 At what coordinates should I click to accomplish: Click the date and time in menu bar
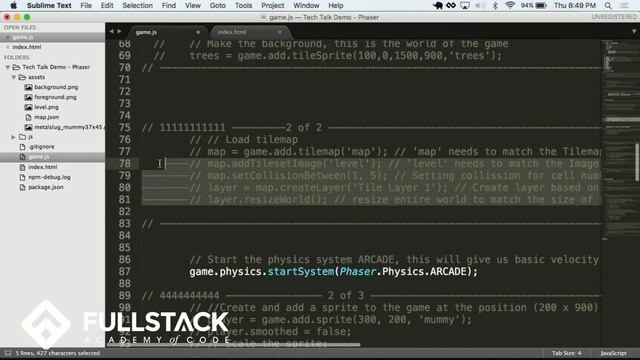tap(575, 5)
